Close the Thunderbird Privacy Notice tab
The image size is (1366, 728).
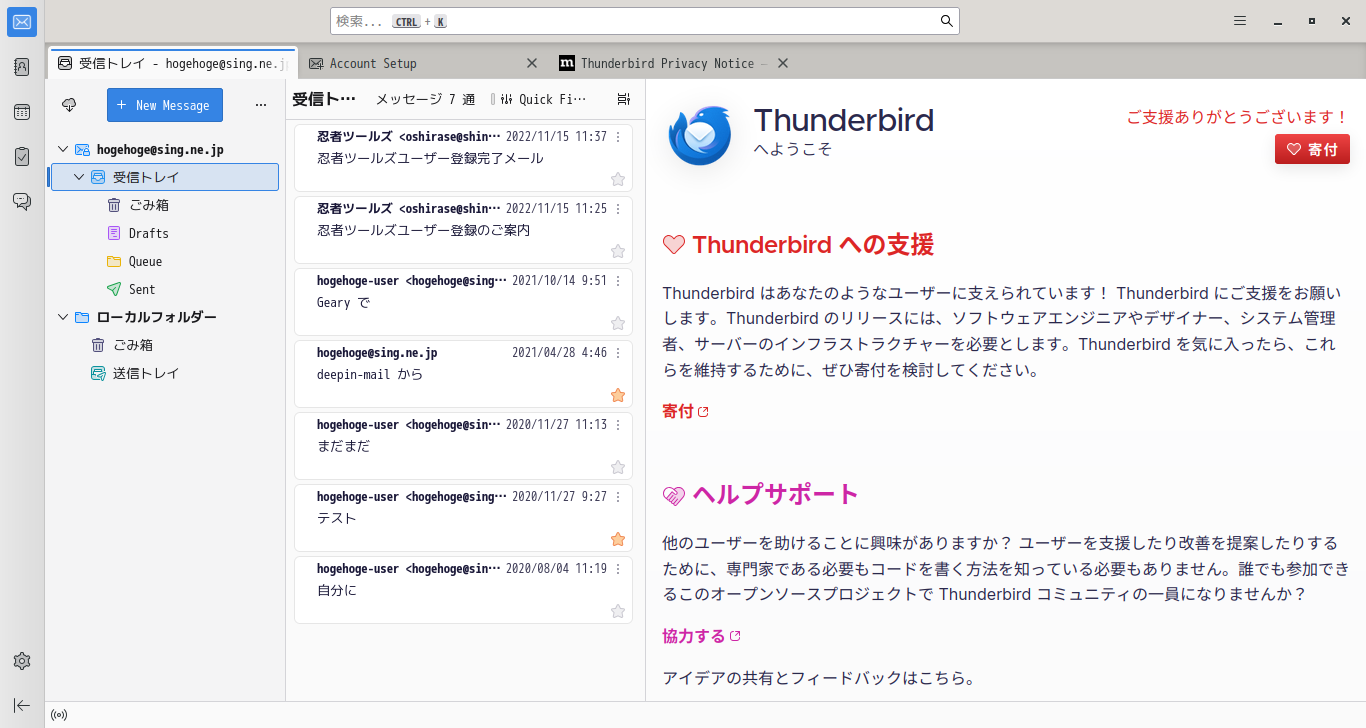click(x=783, y=63)
